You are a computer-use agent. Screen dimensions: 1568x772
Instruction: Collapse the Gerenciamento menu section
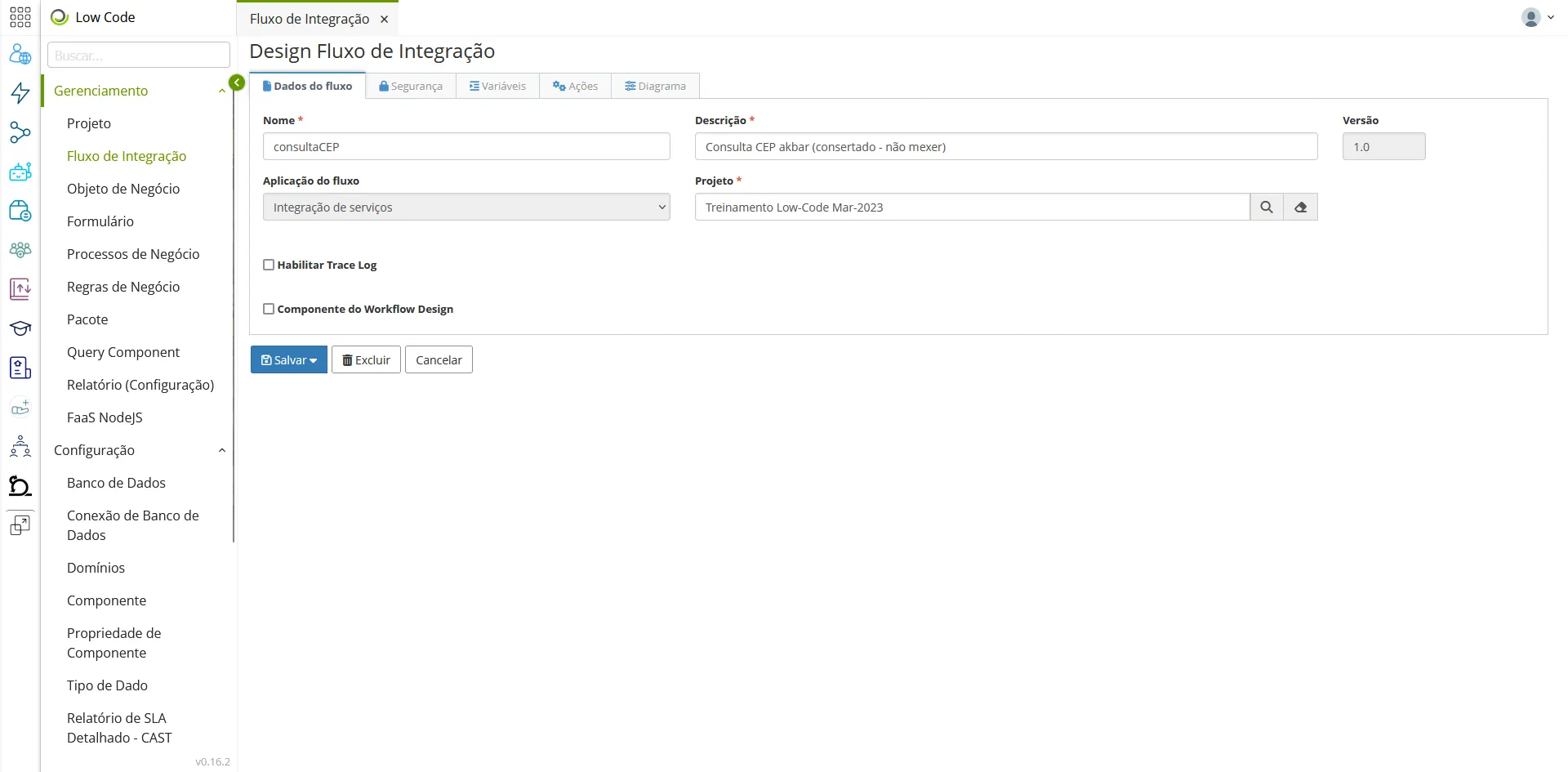pyautogui.click(x=222, y=91)
